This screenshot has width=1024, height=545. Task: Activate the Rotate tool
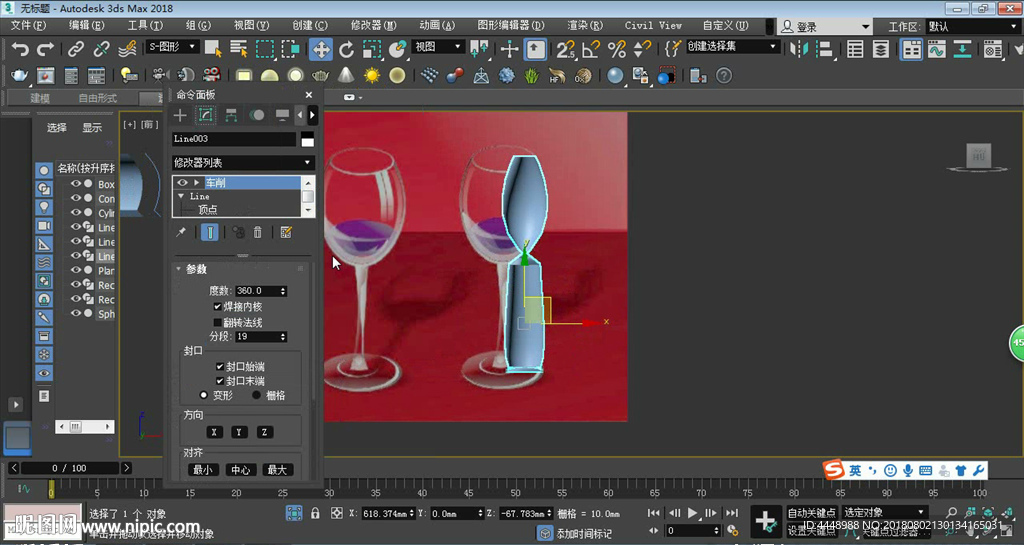coord(347,48)
